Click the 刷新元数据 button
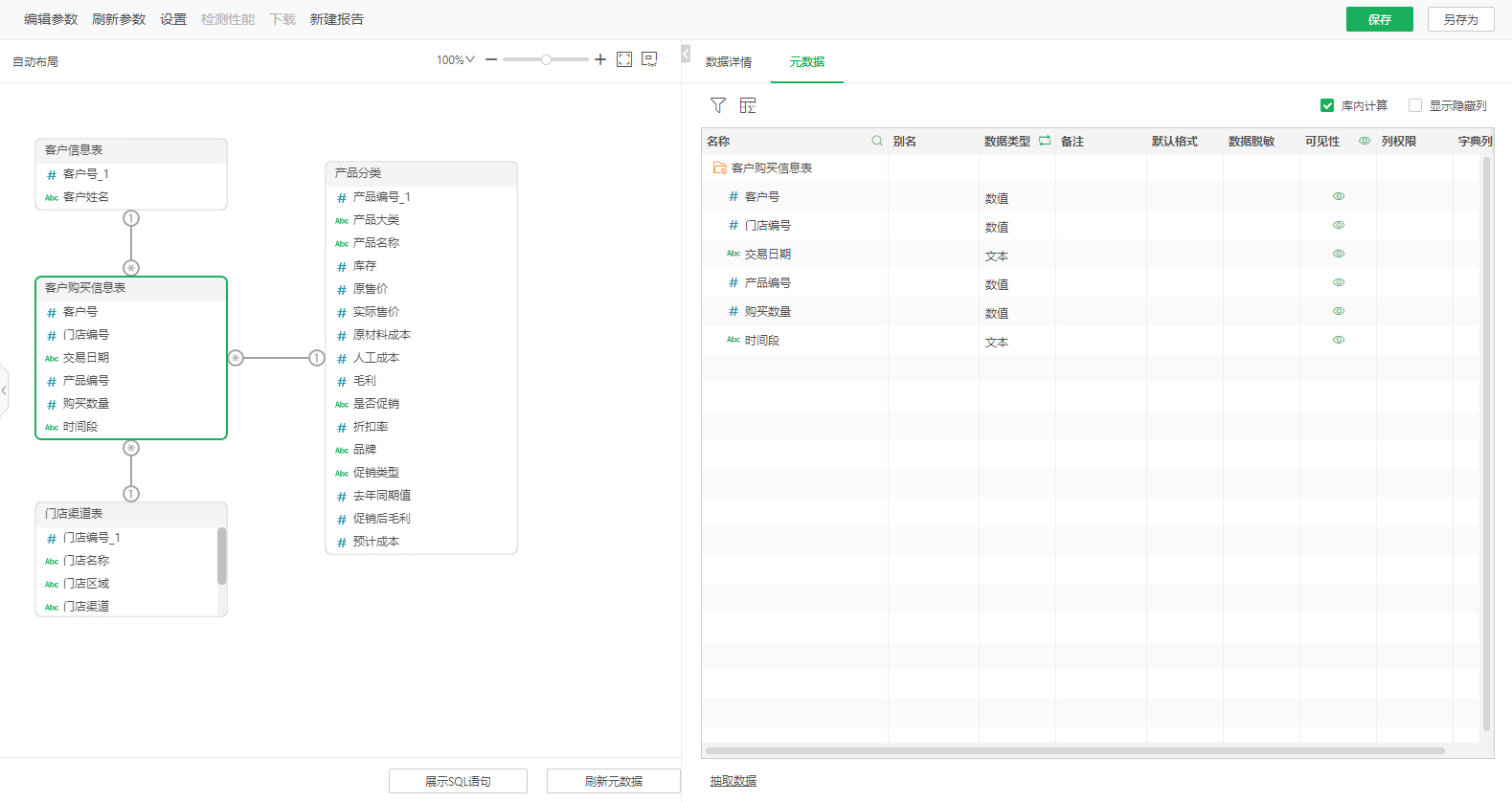The image size is (1512, 802). [614, 781]
